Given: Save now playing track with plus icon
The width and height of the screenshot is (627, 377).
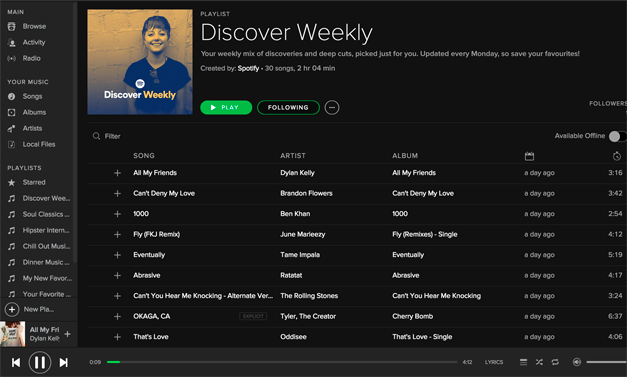Looking at the screenshot, I should click(68, 334).
